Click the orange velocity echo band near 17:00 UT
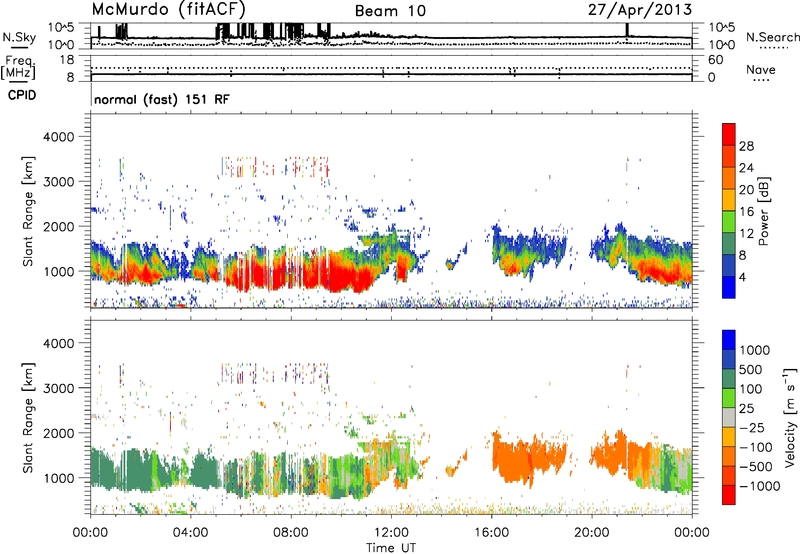 528,457
